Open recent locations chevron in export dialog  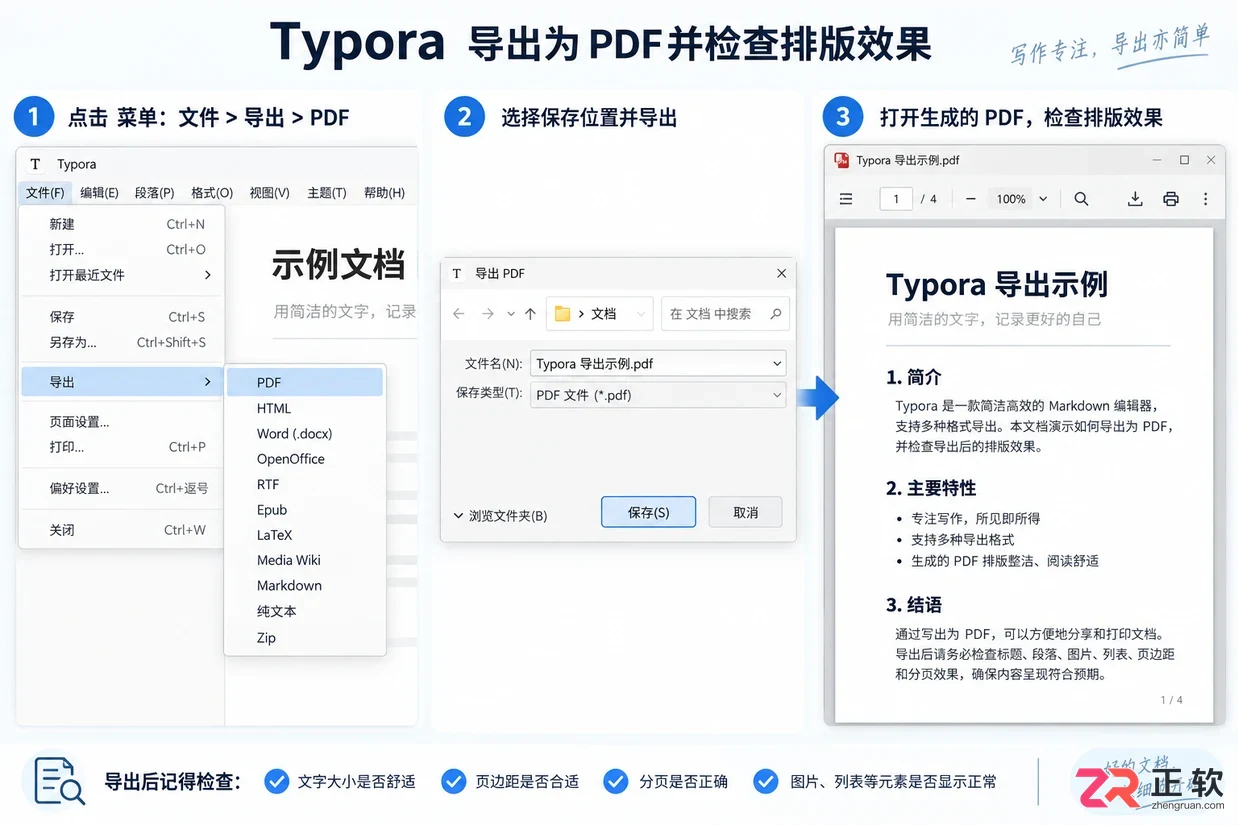coord(511,314)
